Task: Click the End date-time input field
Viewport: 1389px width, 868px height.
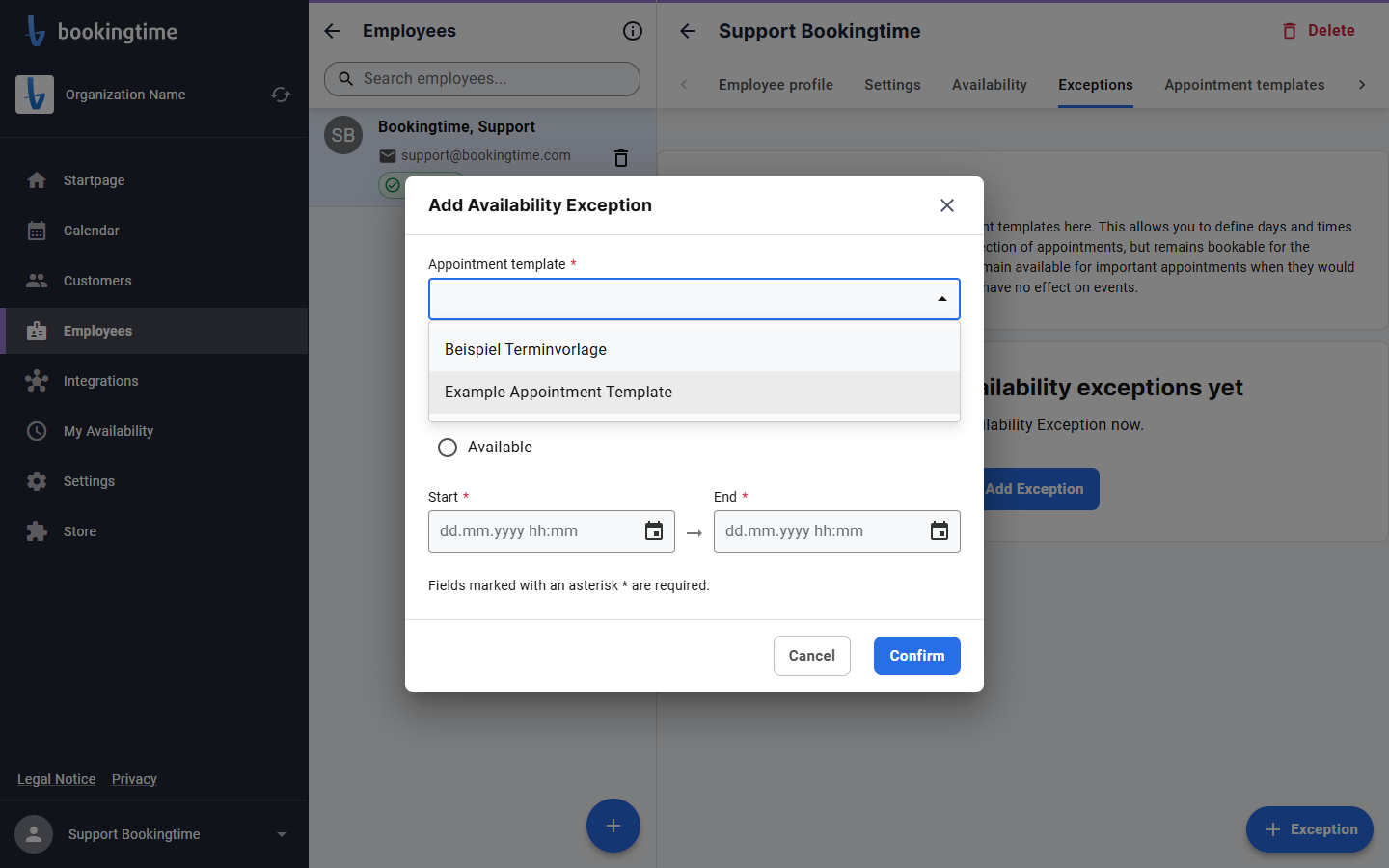Action: [x=837, y=531]
